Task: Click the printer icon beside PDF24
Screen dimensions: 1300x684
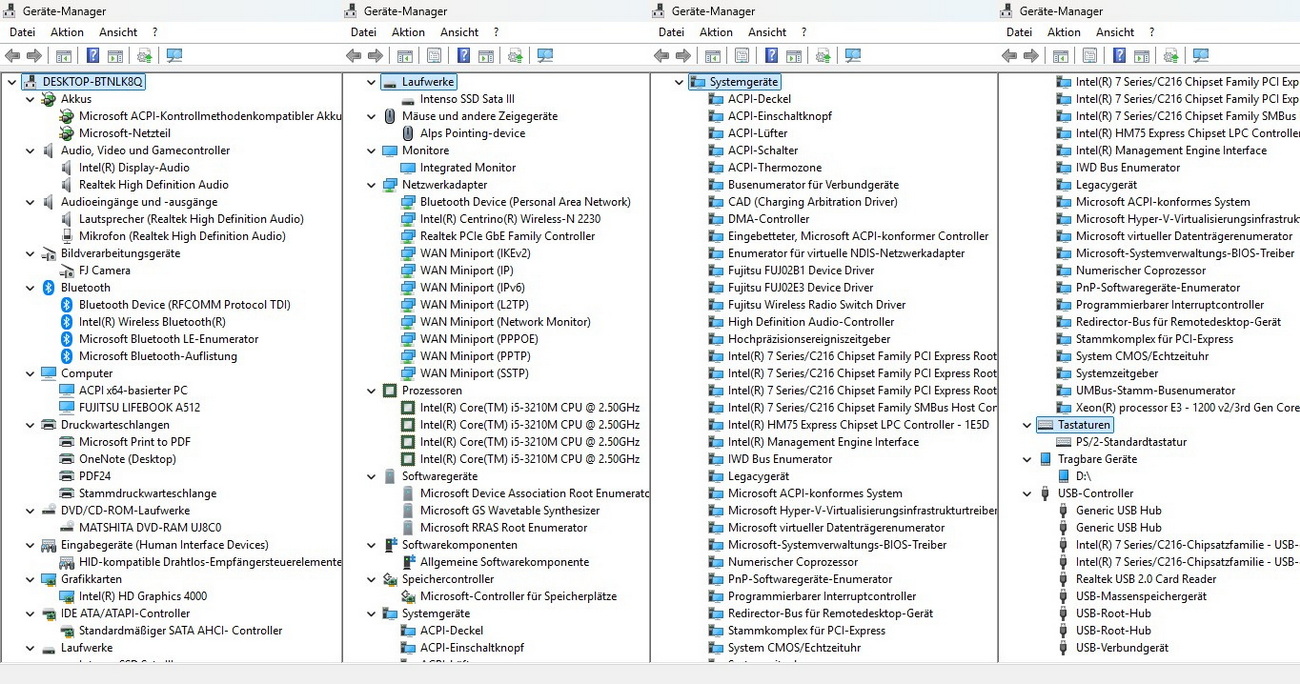Action: (67, 476)
